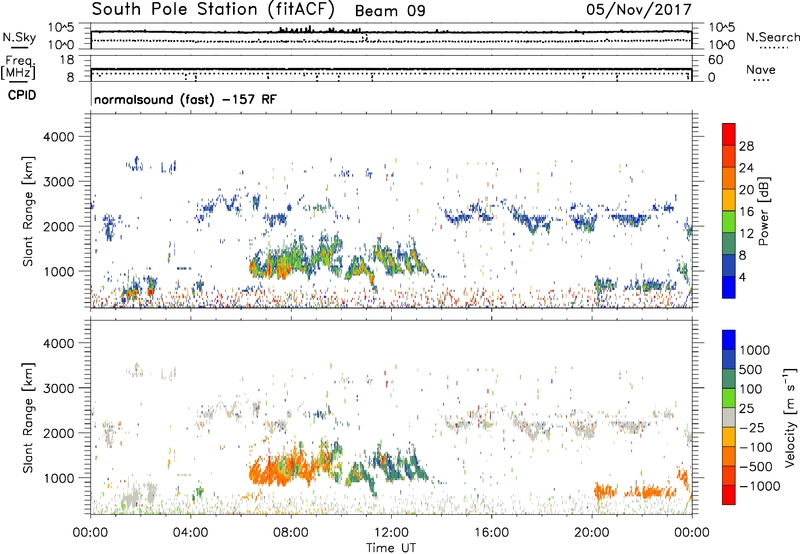Click the "04:00" time axis label
Image resolution: width=800 pixels, height=554 pixels.
(x=191, y=533)
